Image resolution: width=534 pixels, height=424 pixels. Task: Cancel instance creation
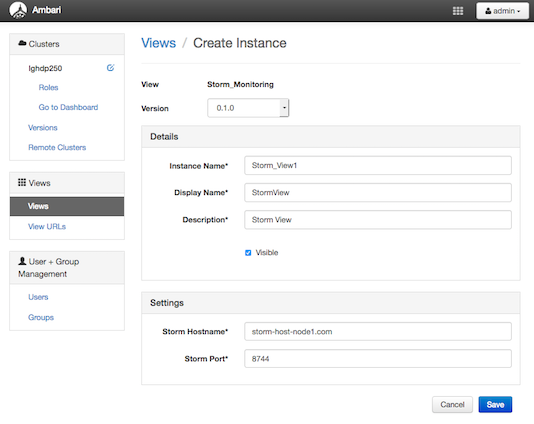pos(452,405)
